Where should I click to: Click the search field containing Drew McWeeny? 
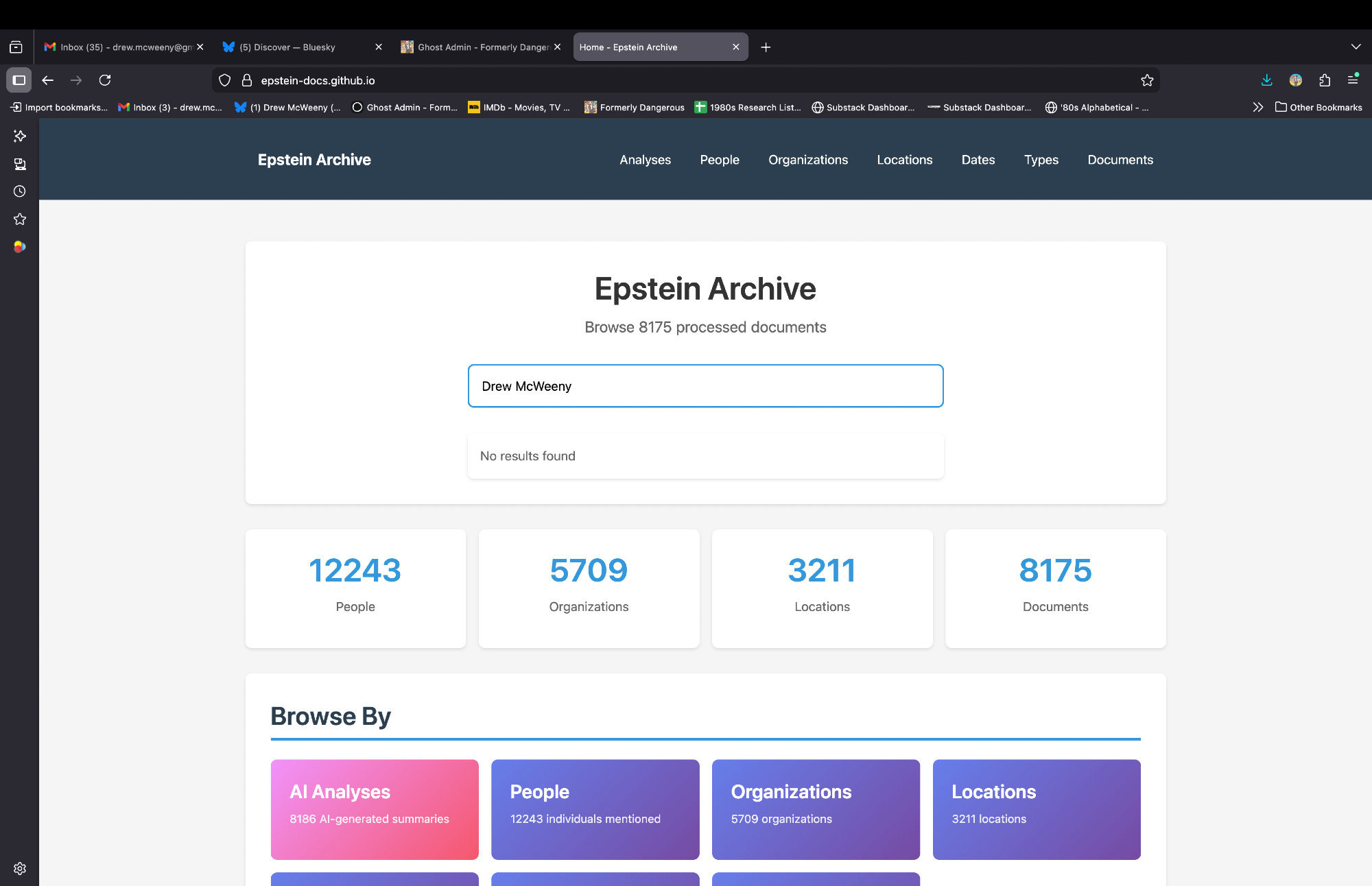(x=705, y=386)
